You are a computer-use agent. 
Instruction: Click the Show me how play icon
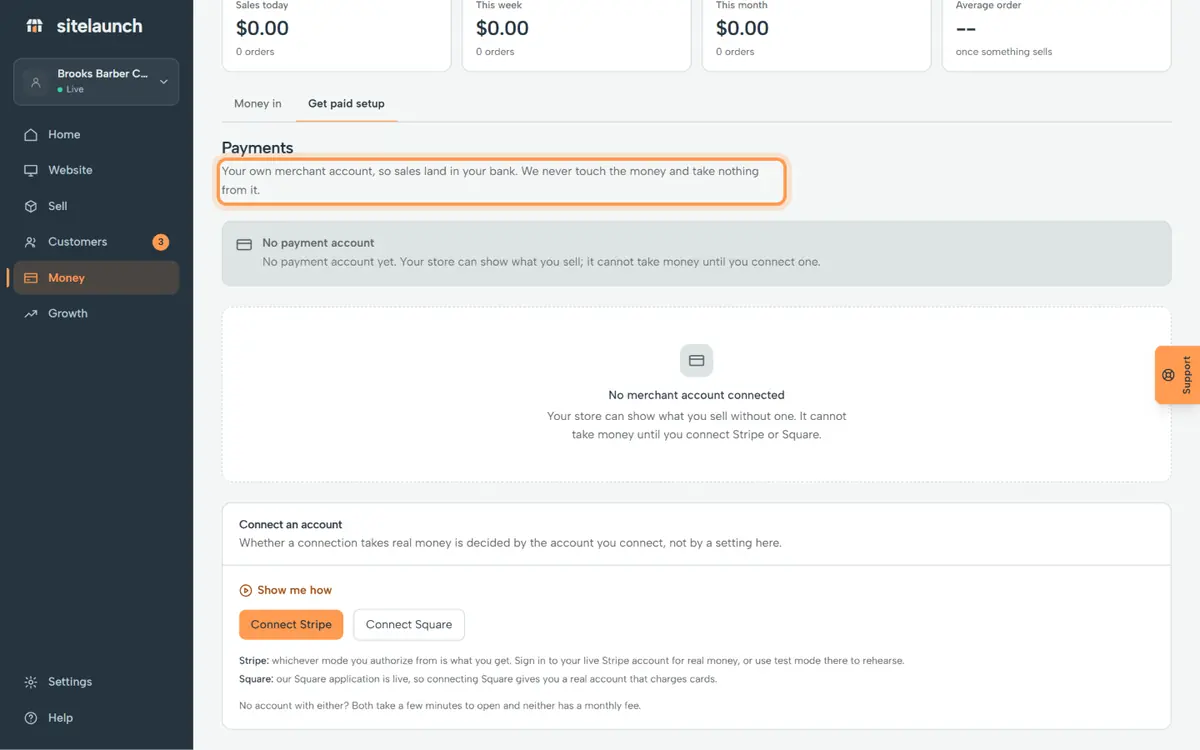point(246,590)
